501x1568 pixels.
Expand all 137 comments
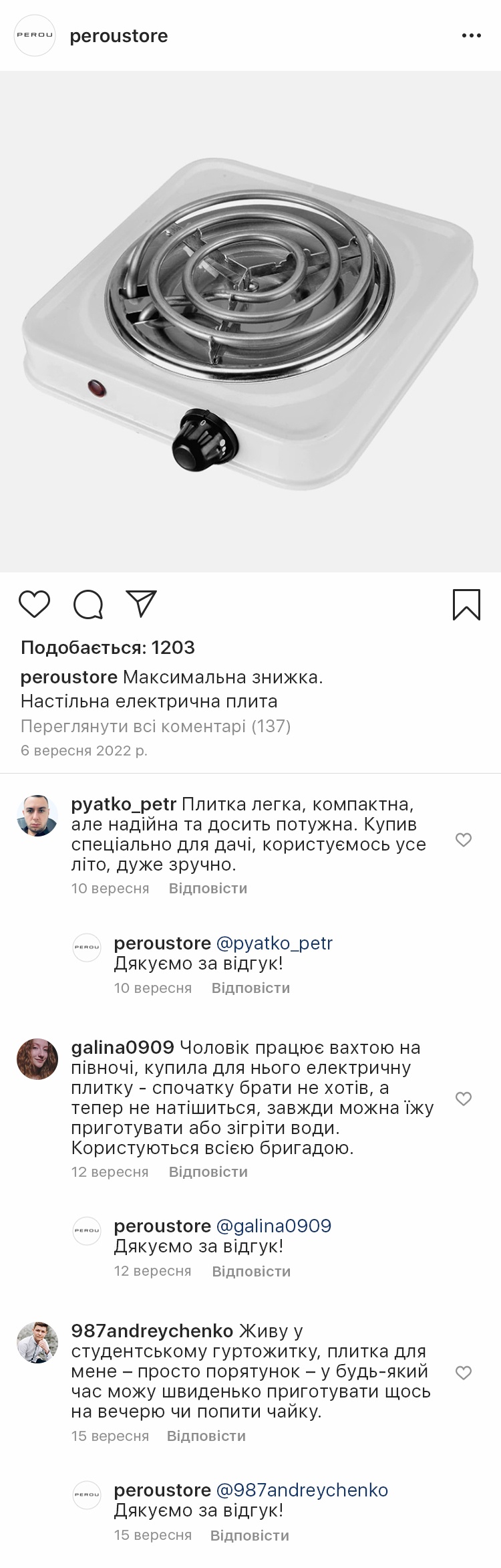click(x=156, y=726)
